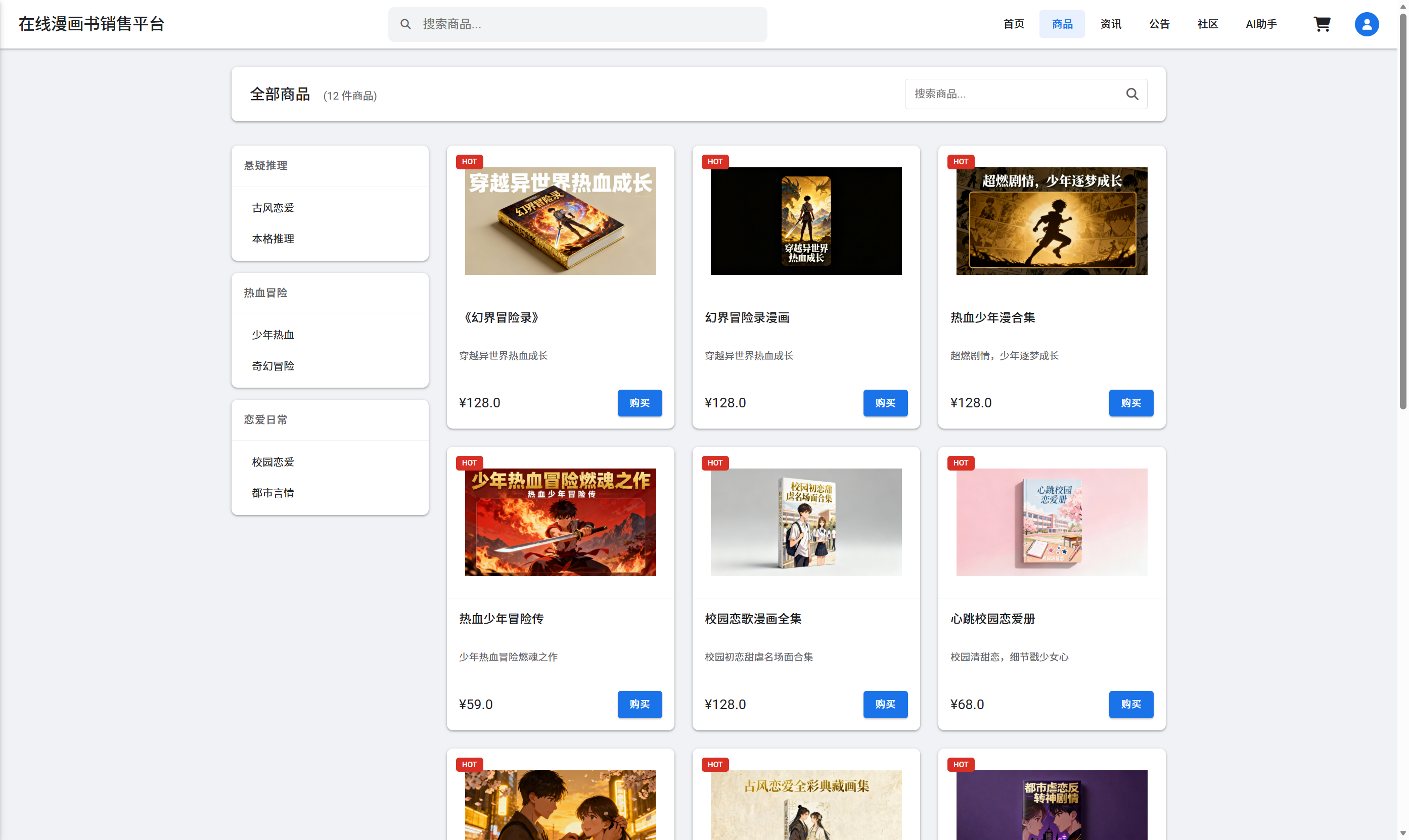
Task: Choose the 少年热血 category
Action: 272,335
